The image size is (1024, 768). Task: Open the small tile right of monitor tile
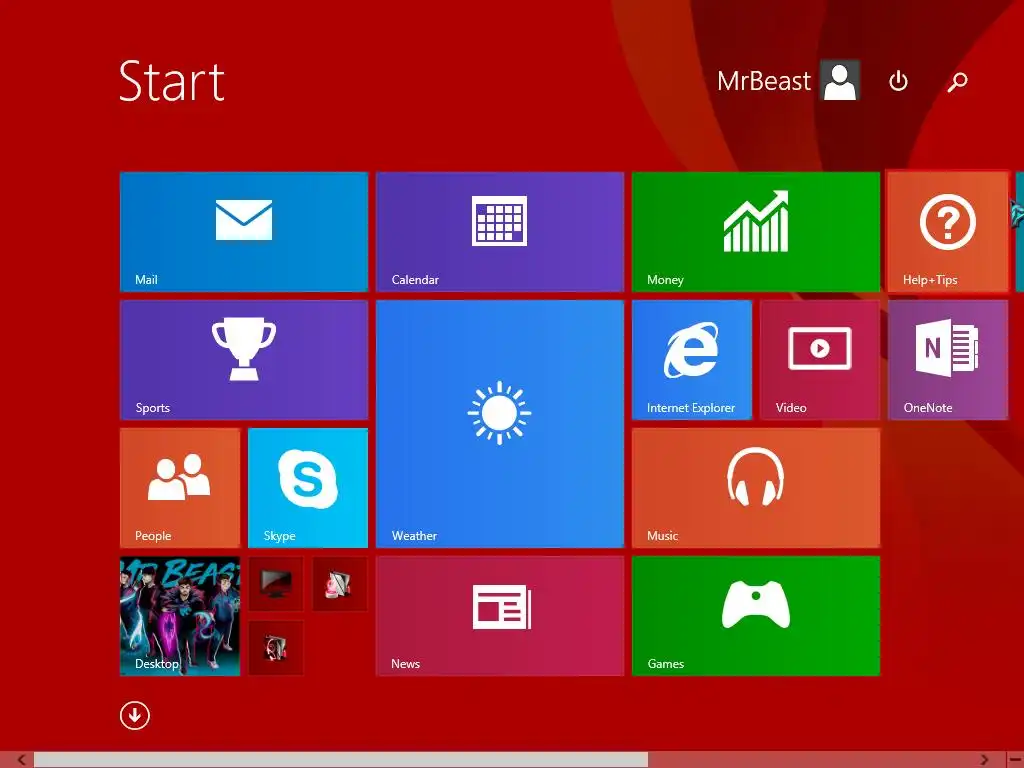(340, 584)
